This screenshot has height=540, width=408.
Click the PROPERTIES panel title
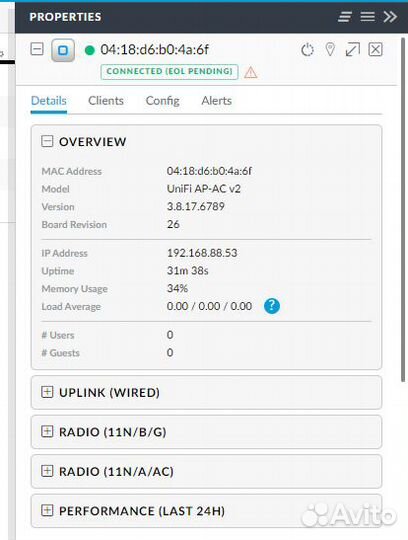pos(65,17)
